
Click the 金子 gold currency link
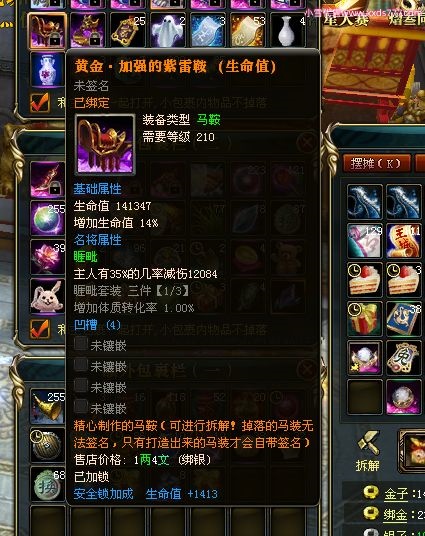[396, 494]
